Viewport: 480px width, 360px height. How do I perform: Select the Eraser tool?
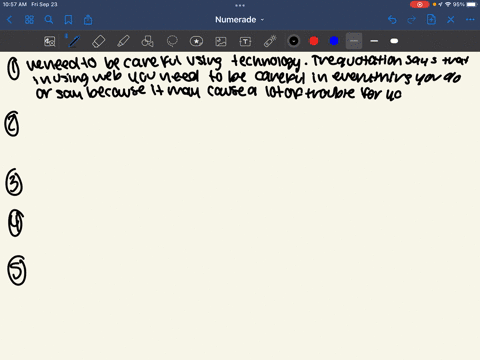click(99, 41)
